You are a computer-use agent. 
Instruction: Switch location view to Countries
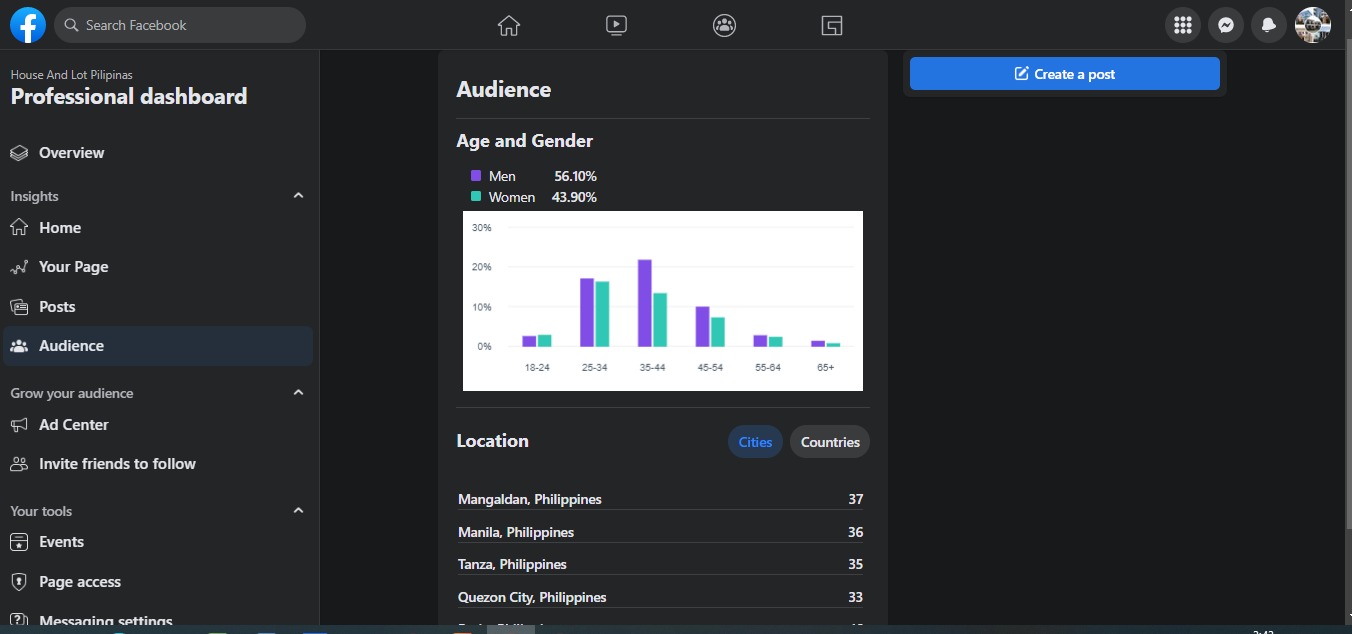pyautogui.click(x=830, y=442)
